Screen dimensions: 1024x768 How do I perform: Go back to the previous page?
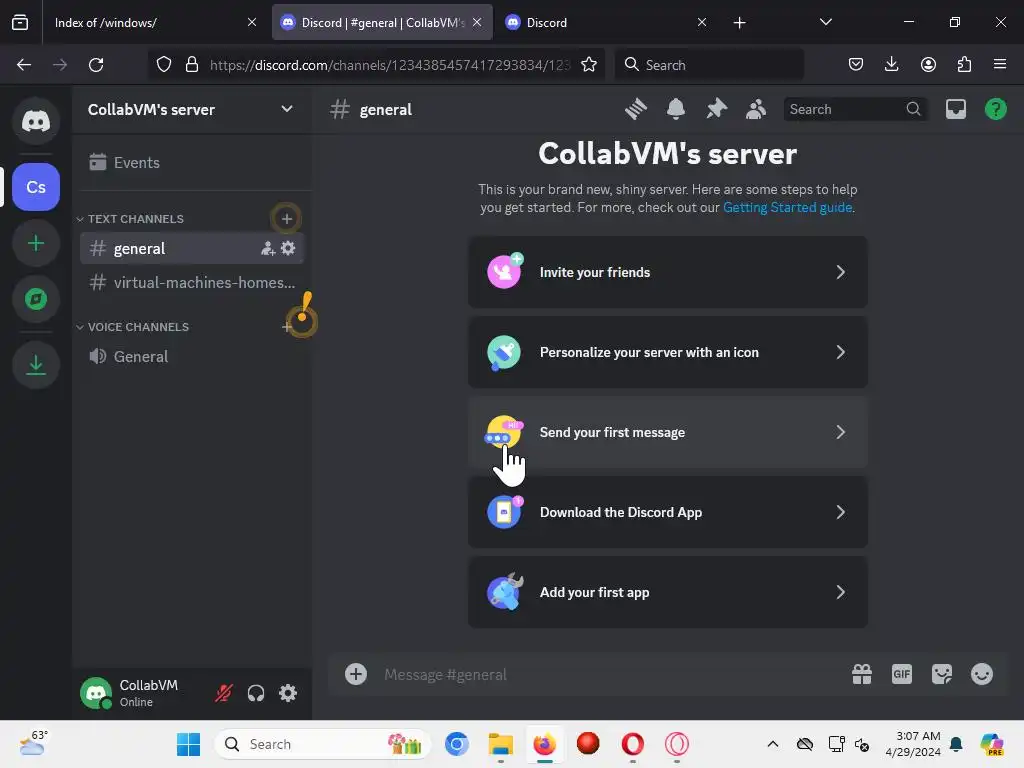[24, 65]
